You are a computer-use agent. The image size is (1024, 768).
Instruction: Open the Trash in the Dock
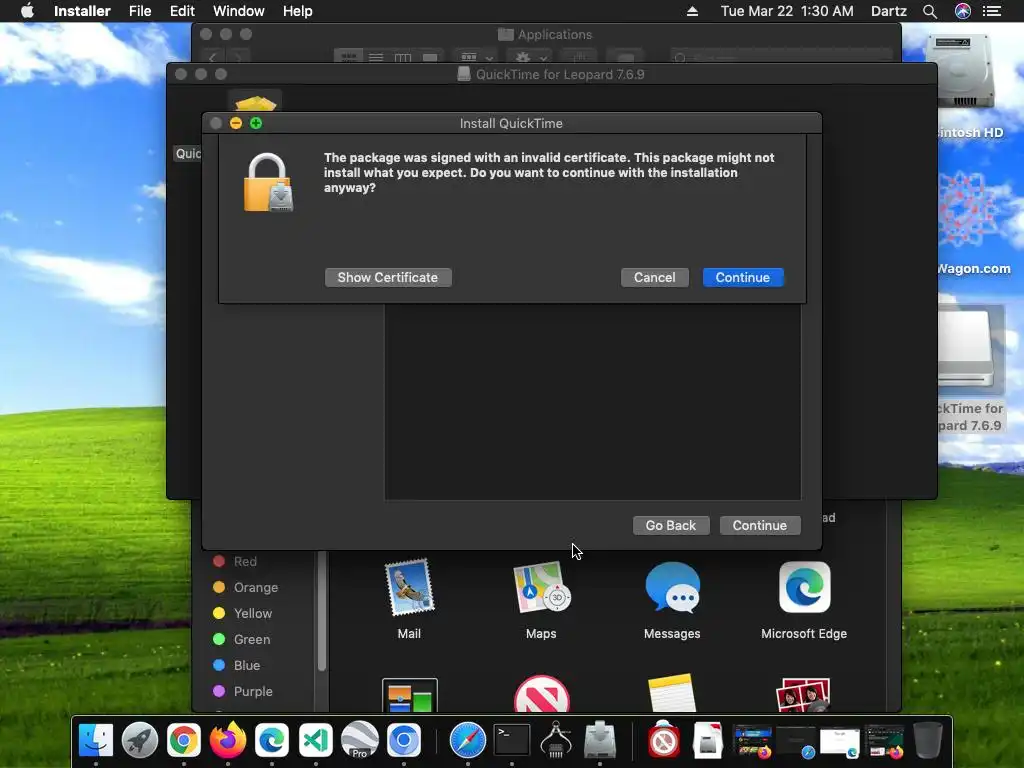(x=927, y=741)
